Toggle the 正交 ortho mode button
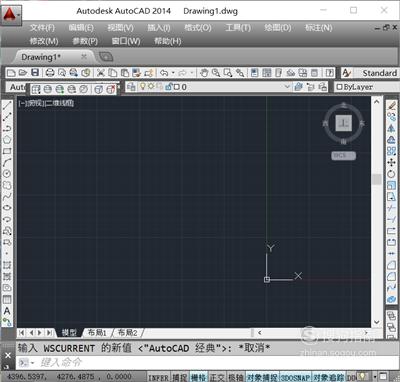This screenshot has width=400, height=382. point(217,377)
